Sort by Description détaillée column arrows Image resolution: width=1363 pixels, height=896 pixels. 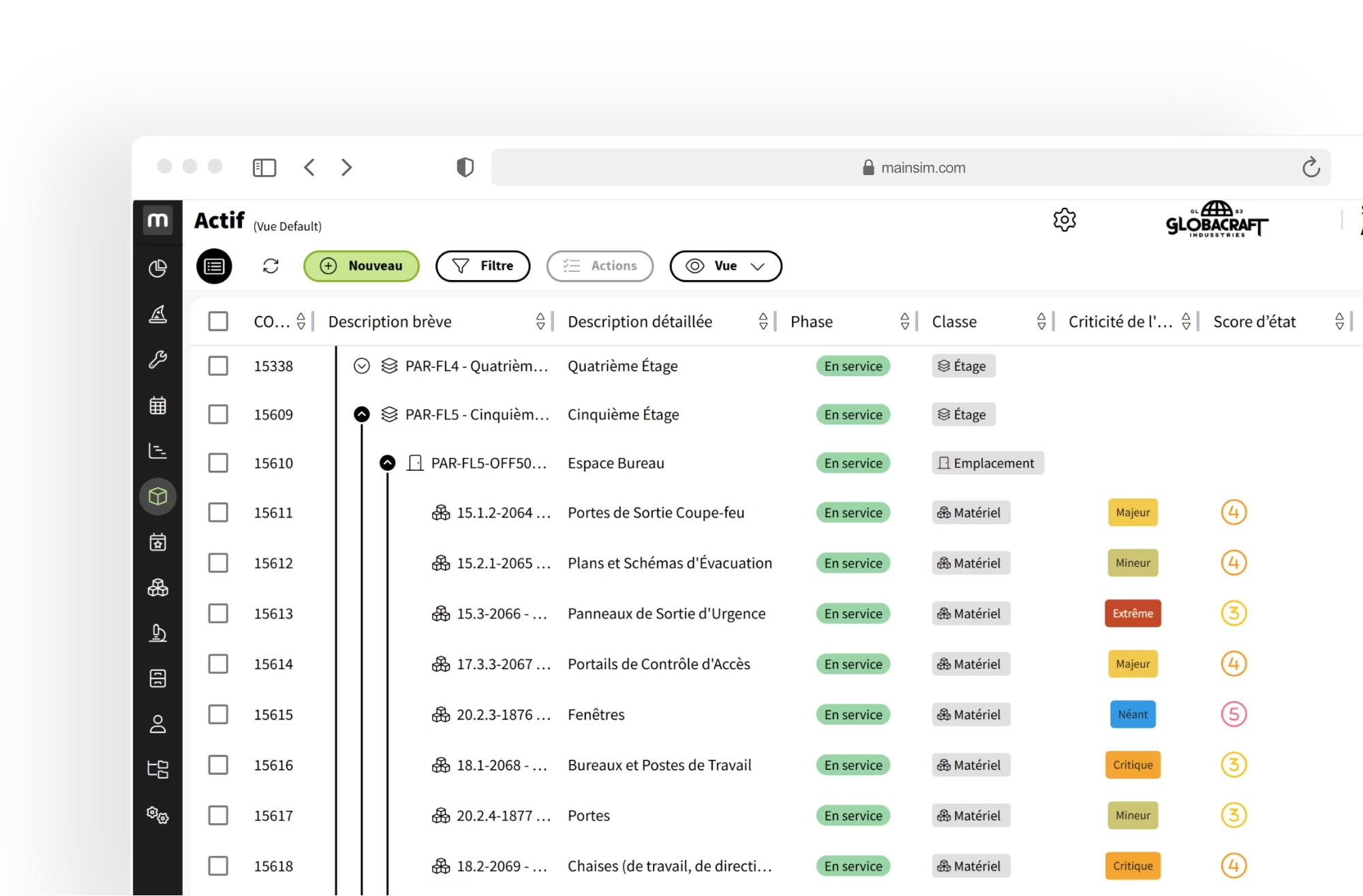pyautogui.click(x=763, y=322)
